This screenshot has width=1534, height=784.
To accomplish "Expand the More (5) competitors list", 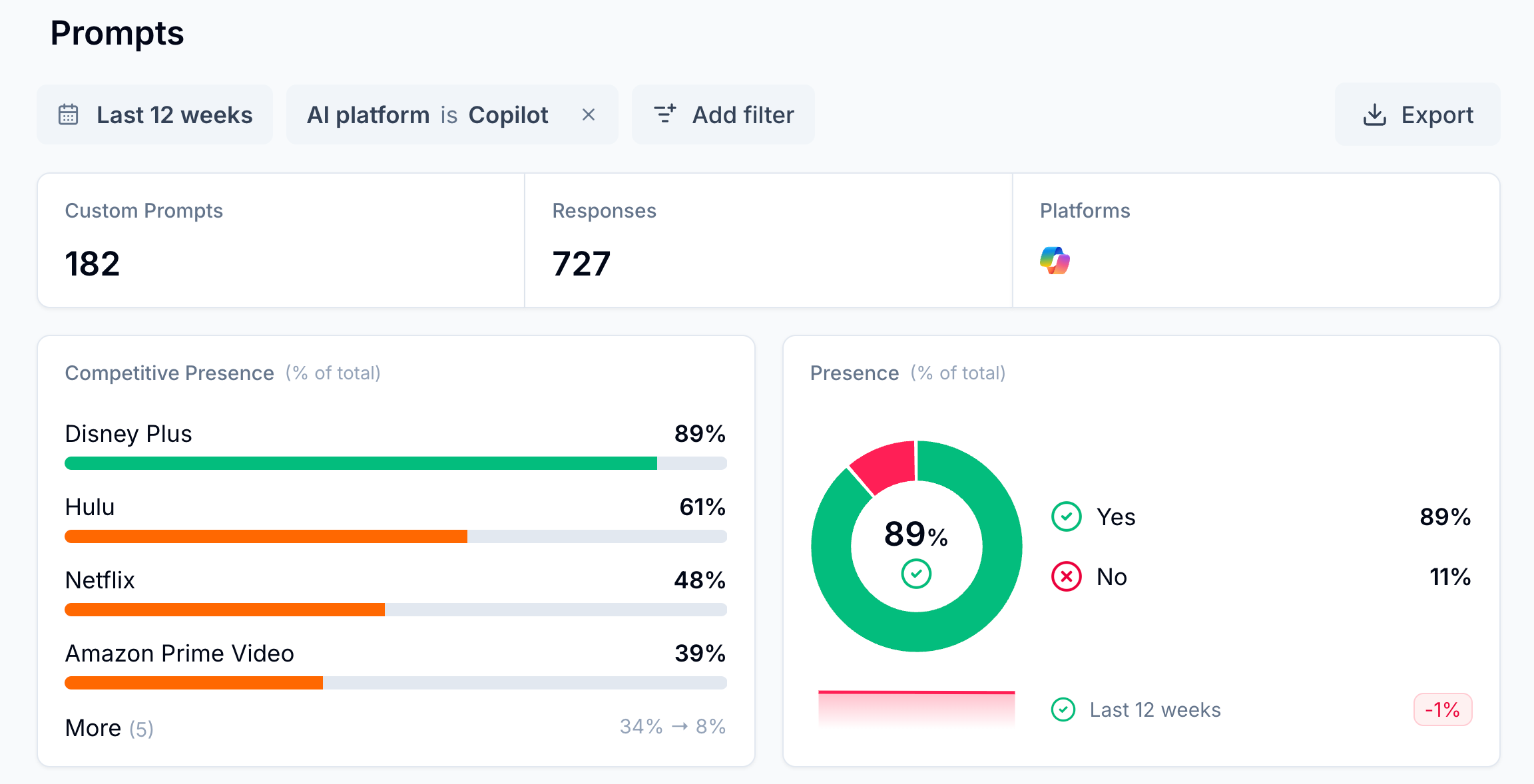I will (x=109, y=728).
